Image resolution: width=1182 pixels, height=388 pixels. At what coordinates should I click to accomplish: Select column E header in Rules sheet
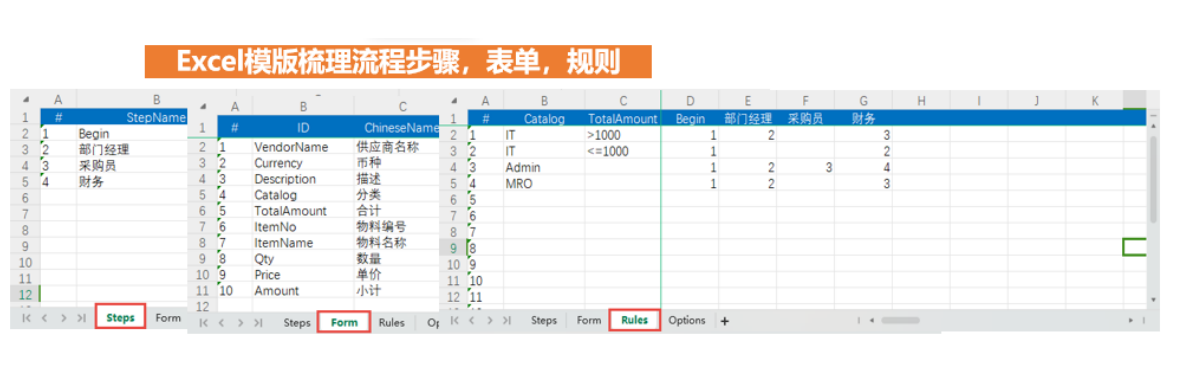tap(747, 101)
